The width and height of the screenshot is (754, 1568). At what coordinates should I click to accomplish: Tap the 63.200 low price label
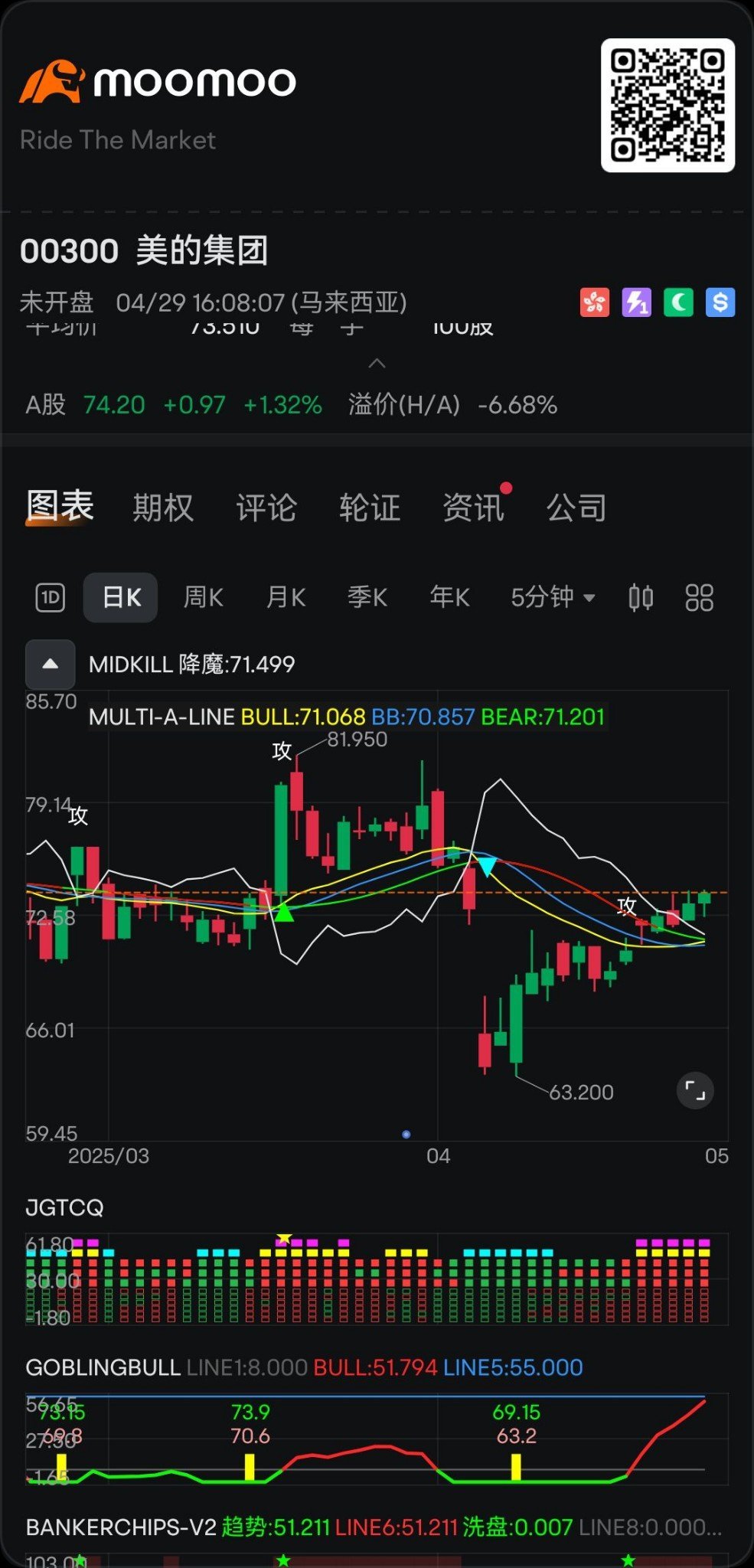click(582, 1093)
